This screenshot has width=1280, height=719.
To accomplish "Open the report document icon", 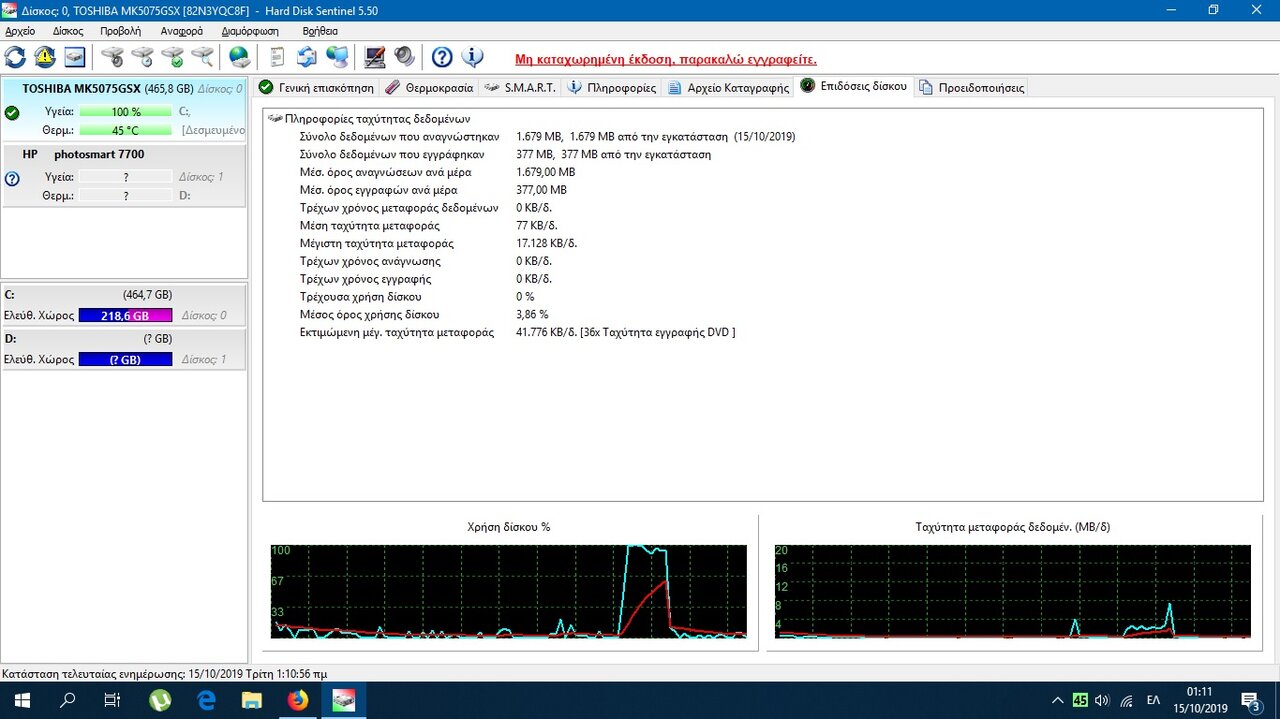I will coord(278,57).
